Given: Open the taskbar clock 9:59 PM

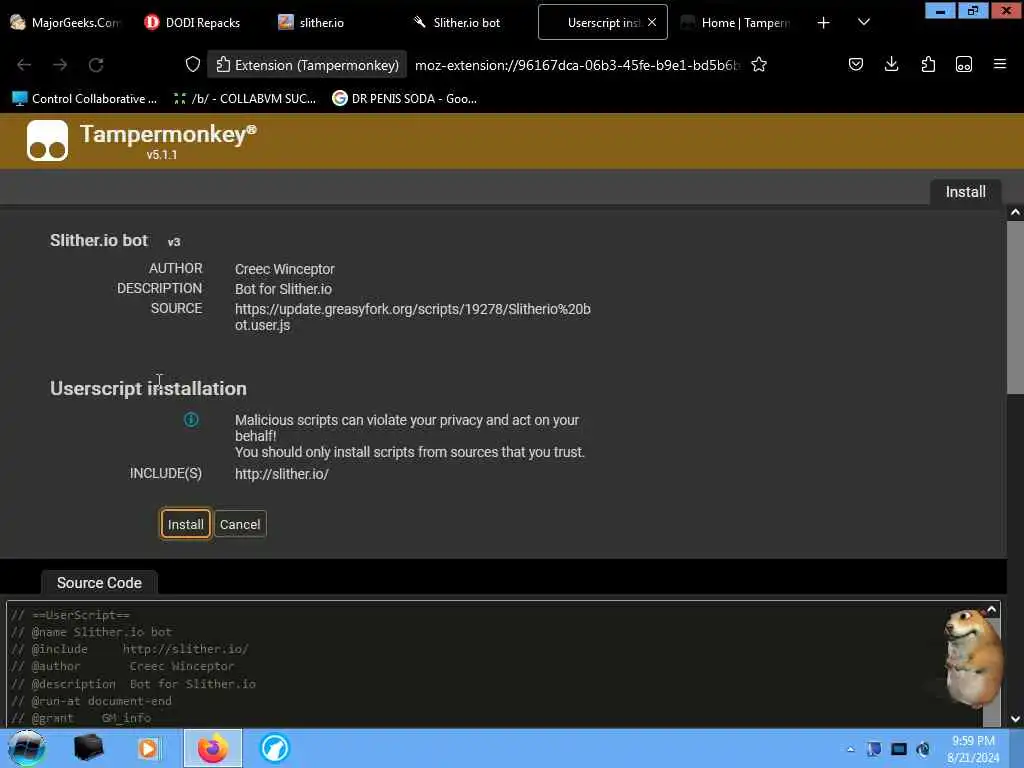Looking at the screenshot, I should [973, 749].
